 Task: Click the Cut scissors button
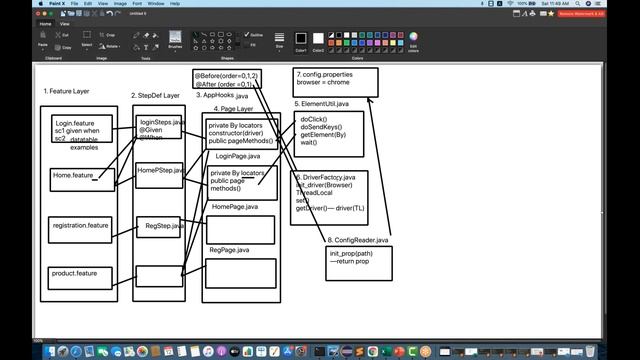click(x=62, y=35)
